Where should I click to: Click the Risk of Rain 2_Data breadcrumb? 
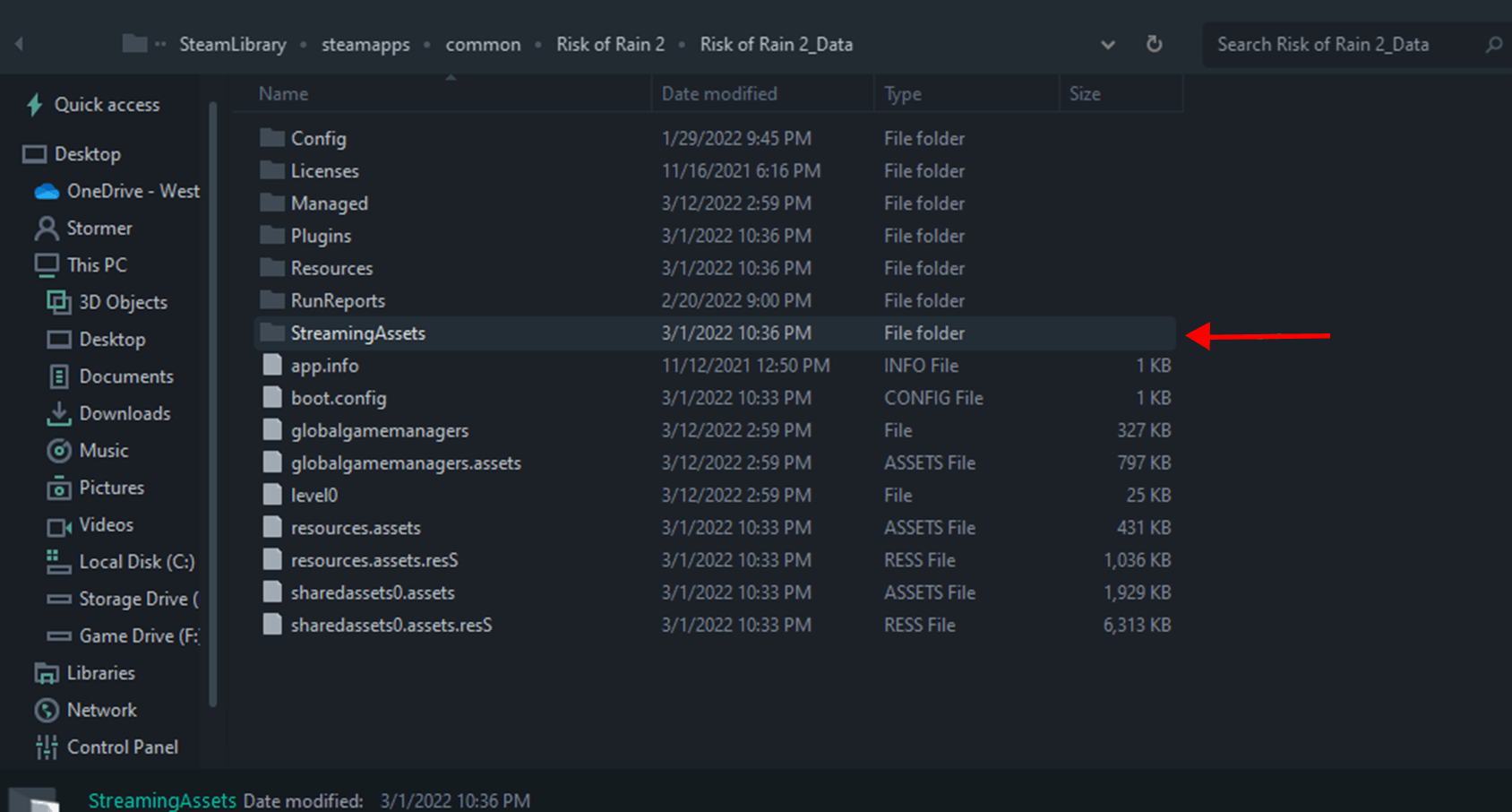click(x=777, y=44)
